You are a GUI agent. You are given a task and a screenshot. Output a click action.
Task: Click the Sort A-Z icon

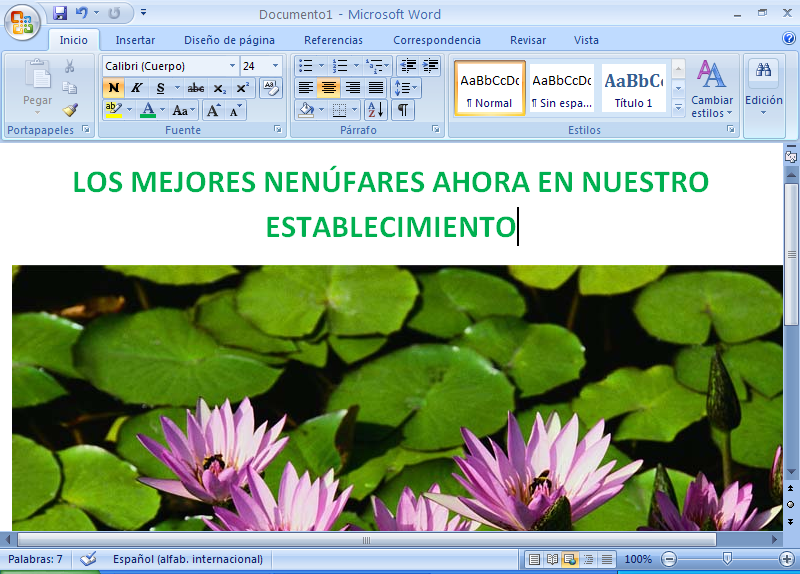click(x=375, y=110)
